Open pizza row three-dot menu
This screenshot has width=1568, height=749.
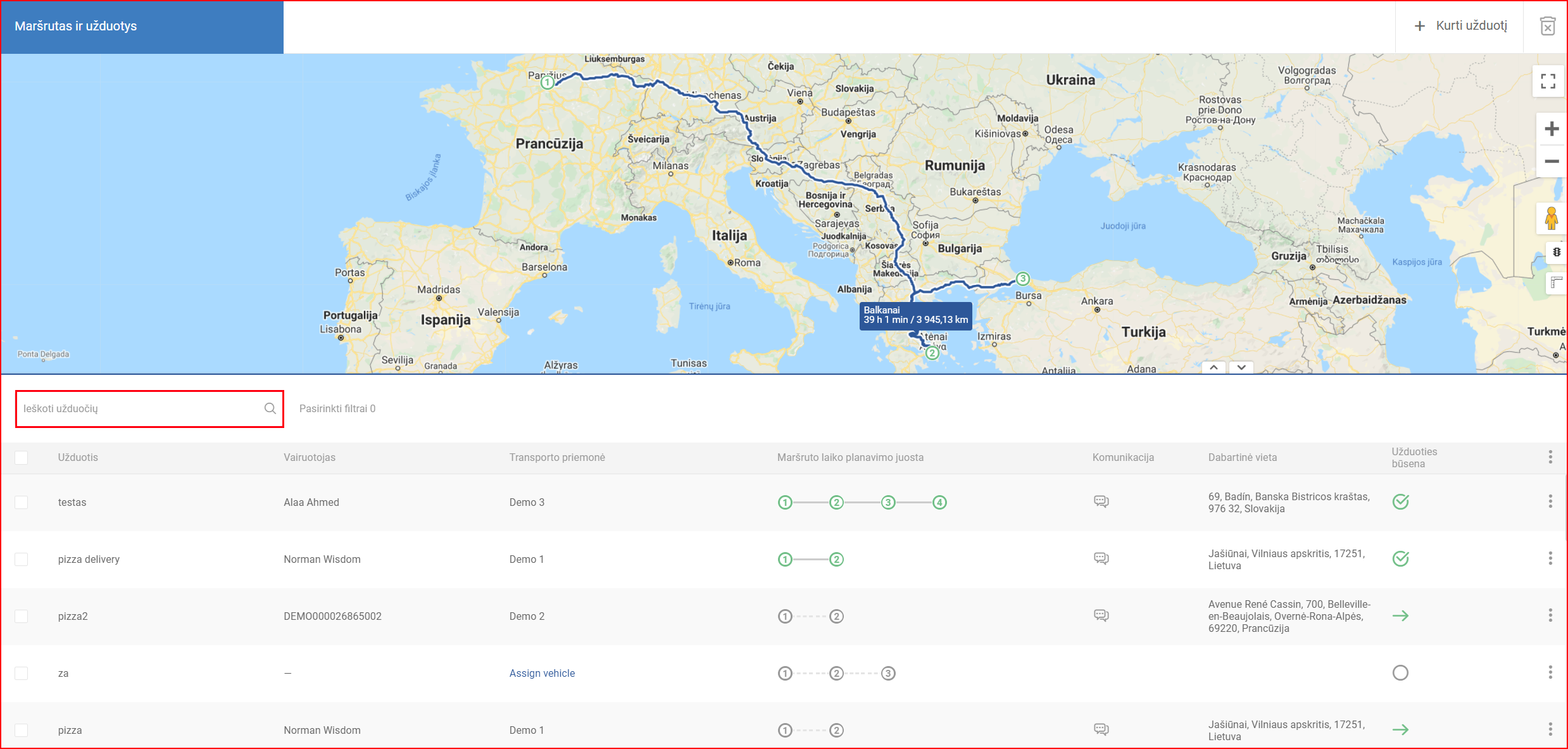coord(1550,729)
